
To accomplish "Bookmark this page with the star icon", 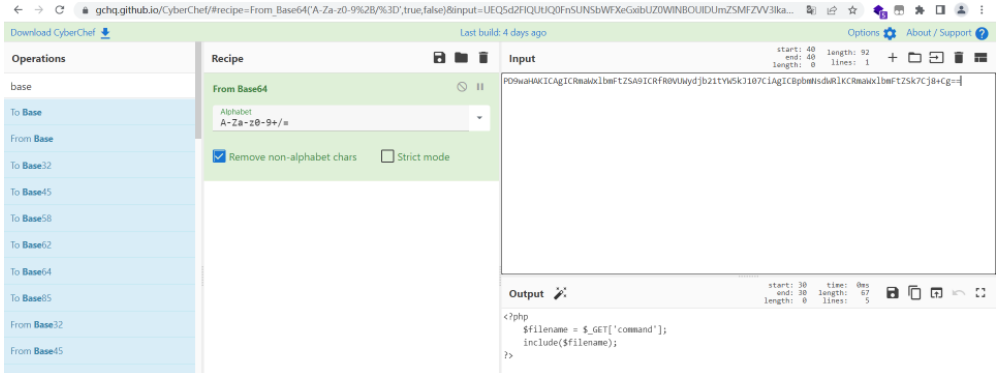I will [852, 10].
